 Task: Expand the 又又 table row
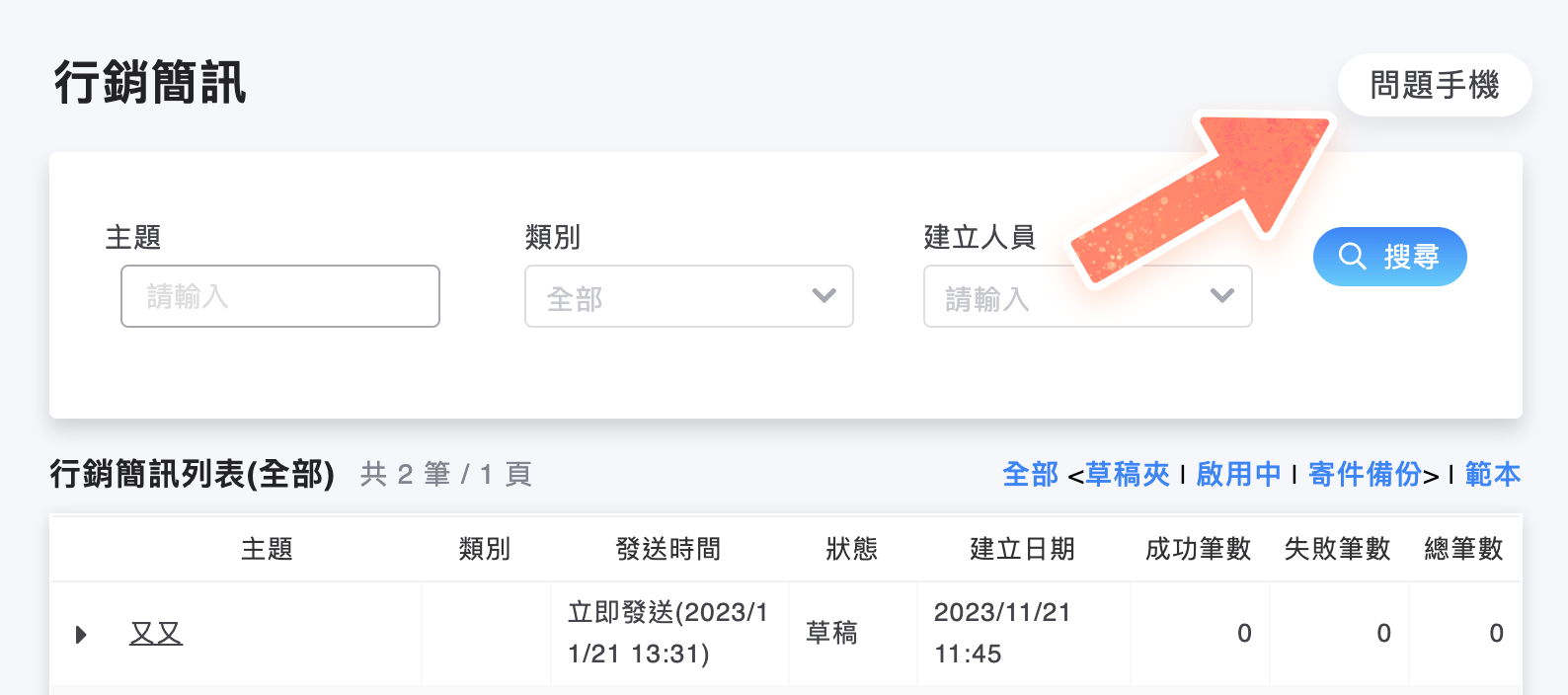[x=80, y=634]
